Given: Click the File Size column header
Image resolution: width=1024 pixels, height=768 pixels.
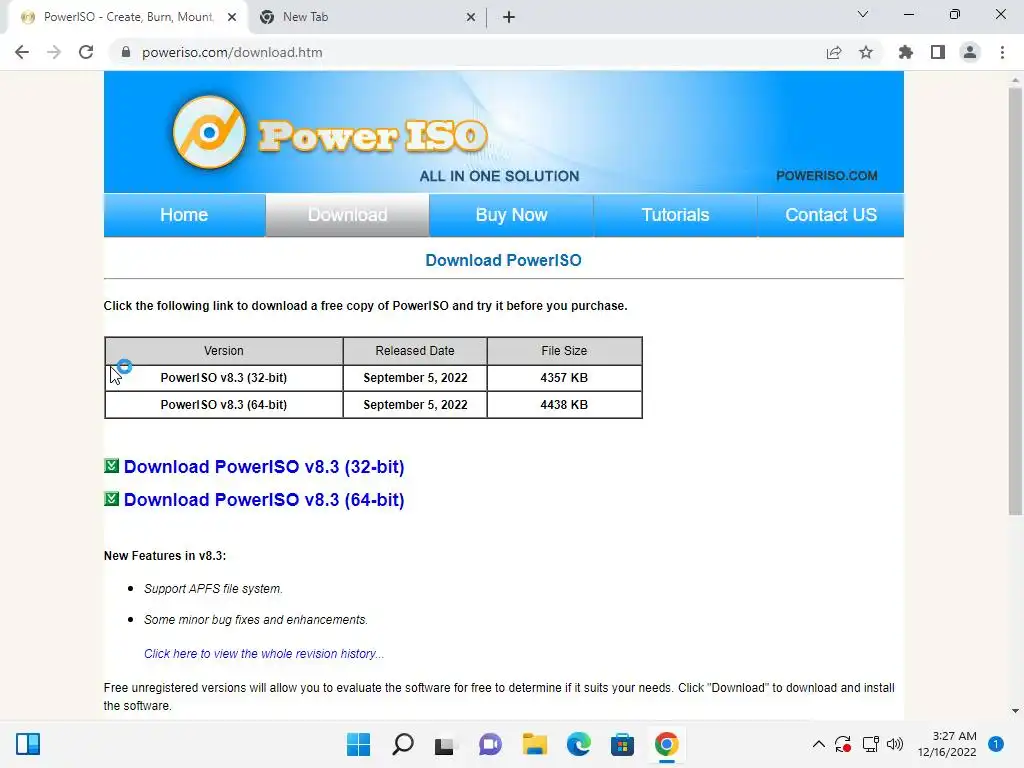Looking at the screenshot, I should pyautogui.click(x=564, y=351).
